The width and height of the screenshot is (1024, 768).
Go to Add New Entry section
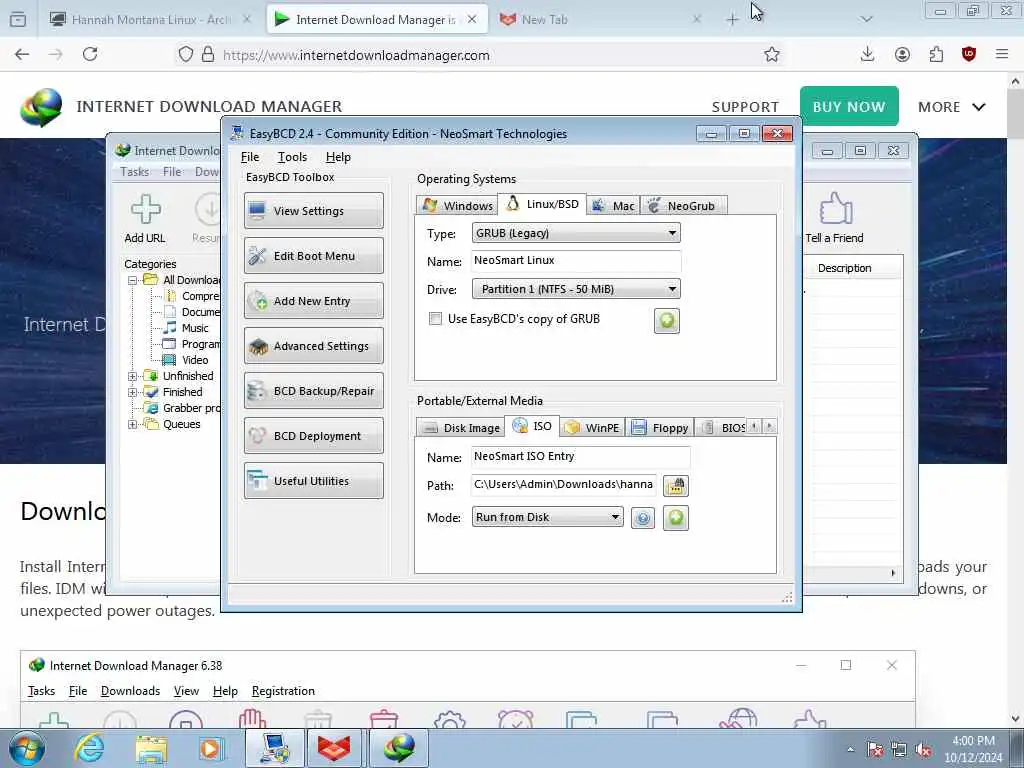[313, 300]
